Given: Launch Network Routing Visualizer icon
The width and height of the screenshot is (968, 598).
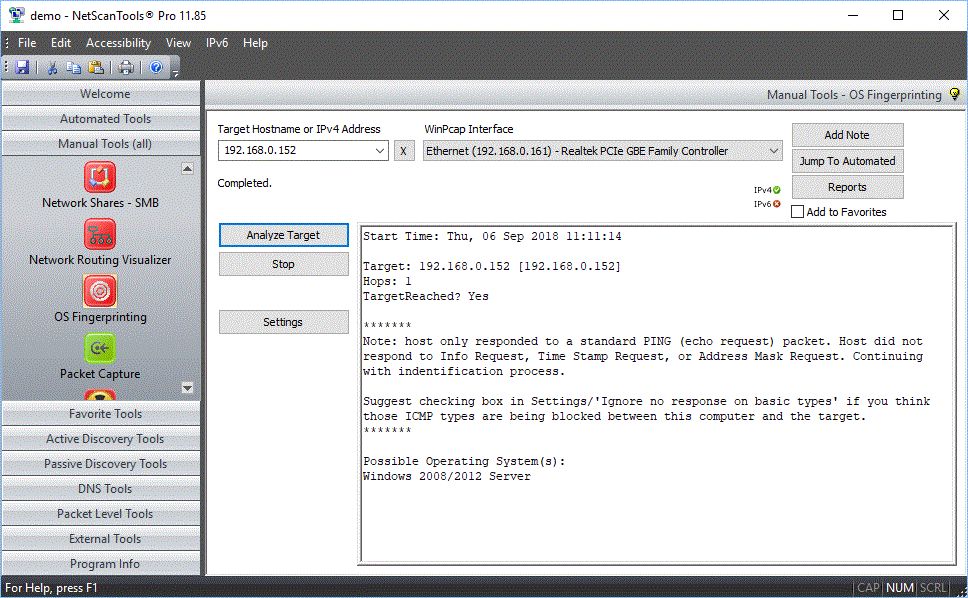Looking at the screenshot, I should coord(100,235).
